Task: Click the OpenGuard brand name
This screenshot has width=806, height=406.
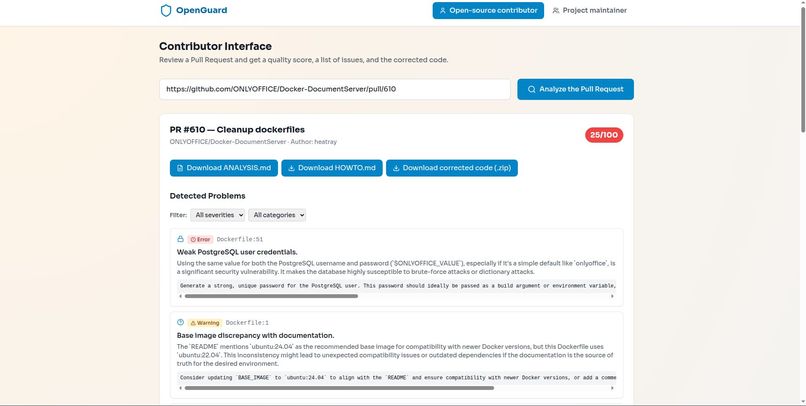Action: tap(201, 10)
